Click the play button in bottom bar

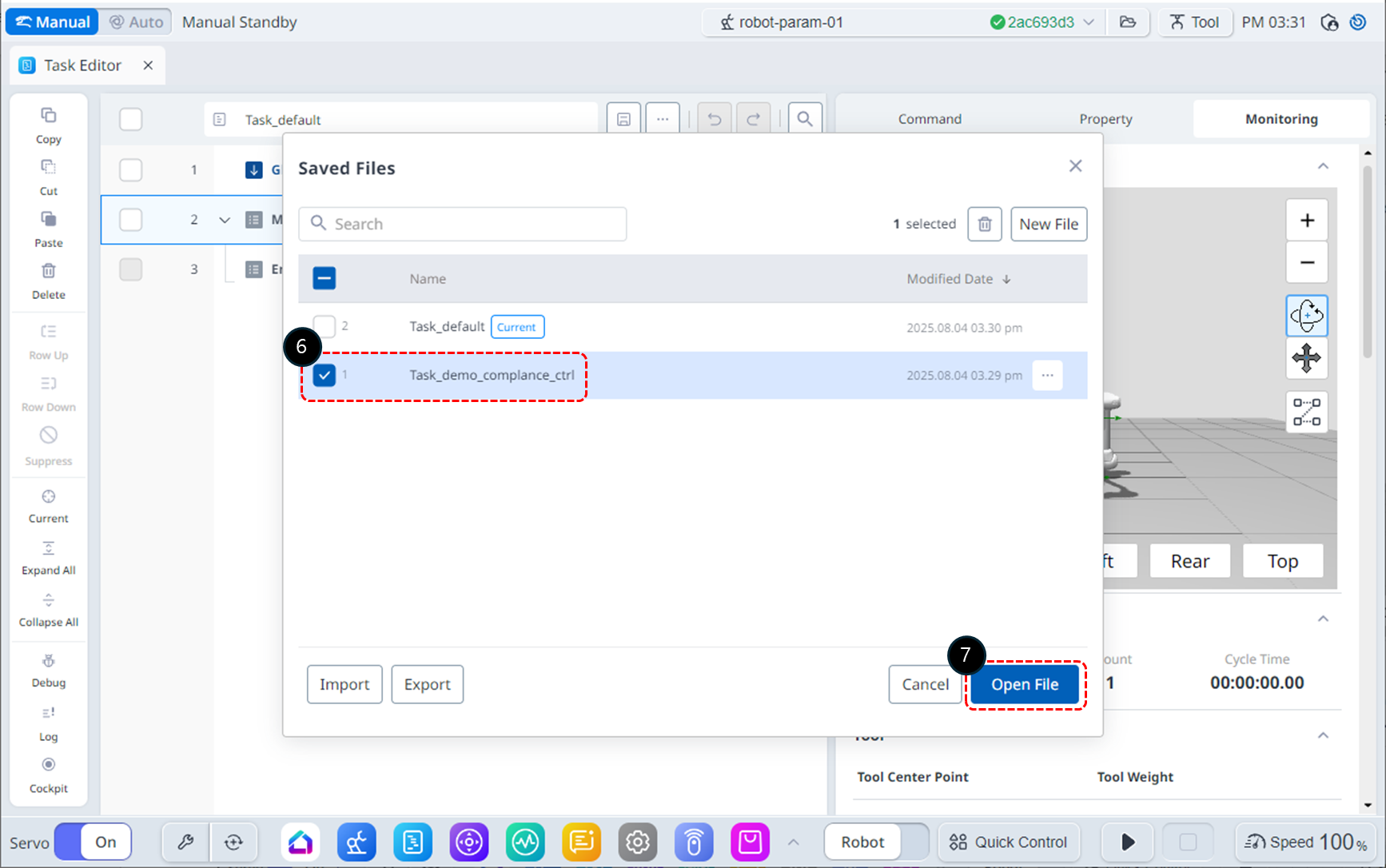(1127, 842)
